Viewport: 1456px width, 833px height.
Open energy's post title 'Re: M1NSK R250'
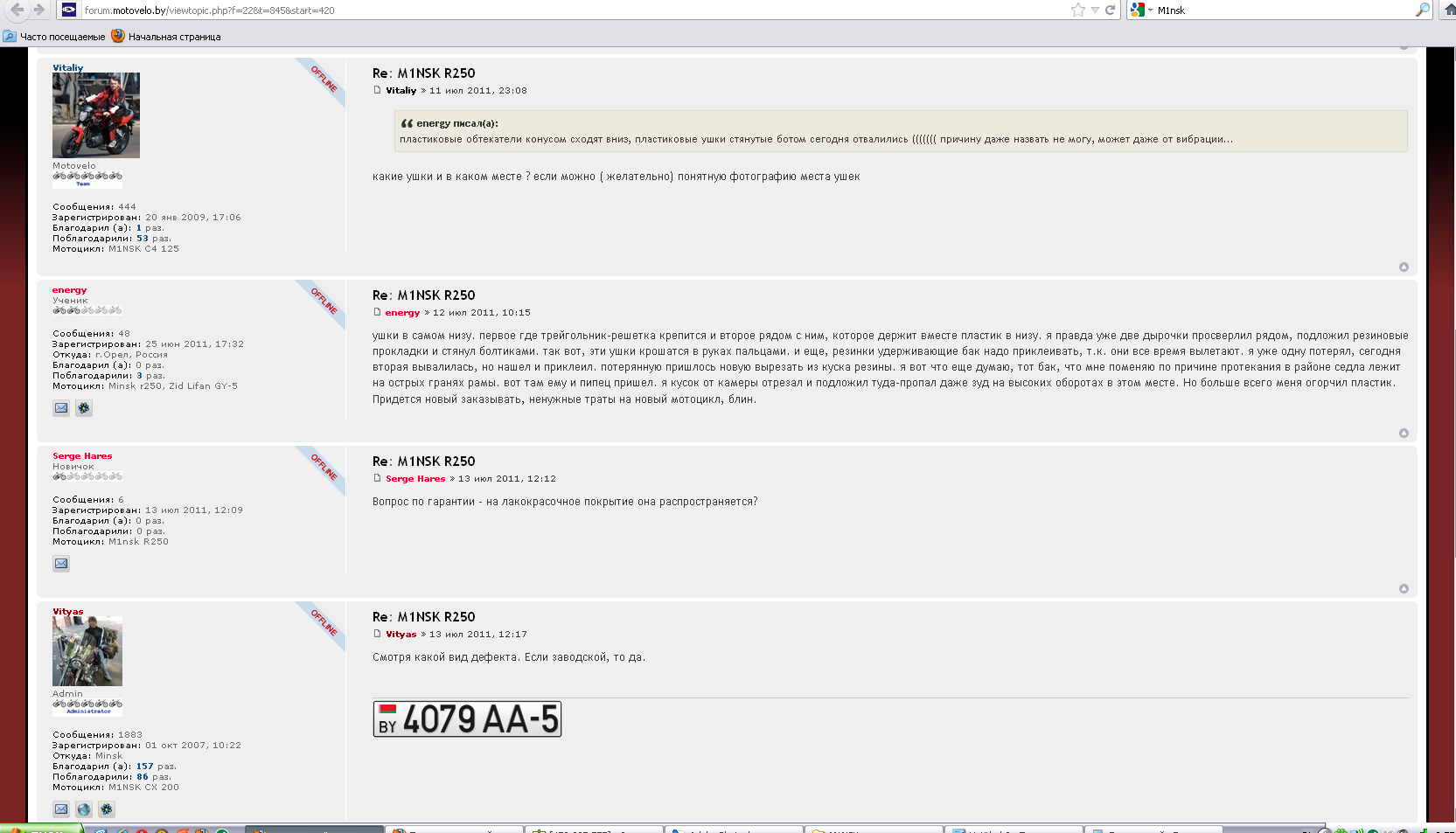click(x=423, y=295)
